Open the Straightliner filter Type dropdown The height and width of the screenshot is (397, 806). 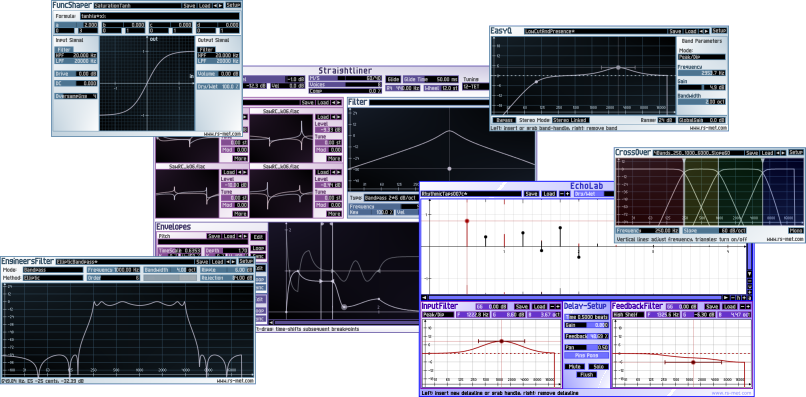[x=391, y=197]
